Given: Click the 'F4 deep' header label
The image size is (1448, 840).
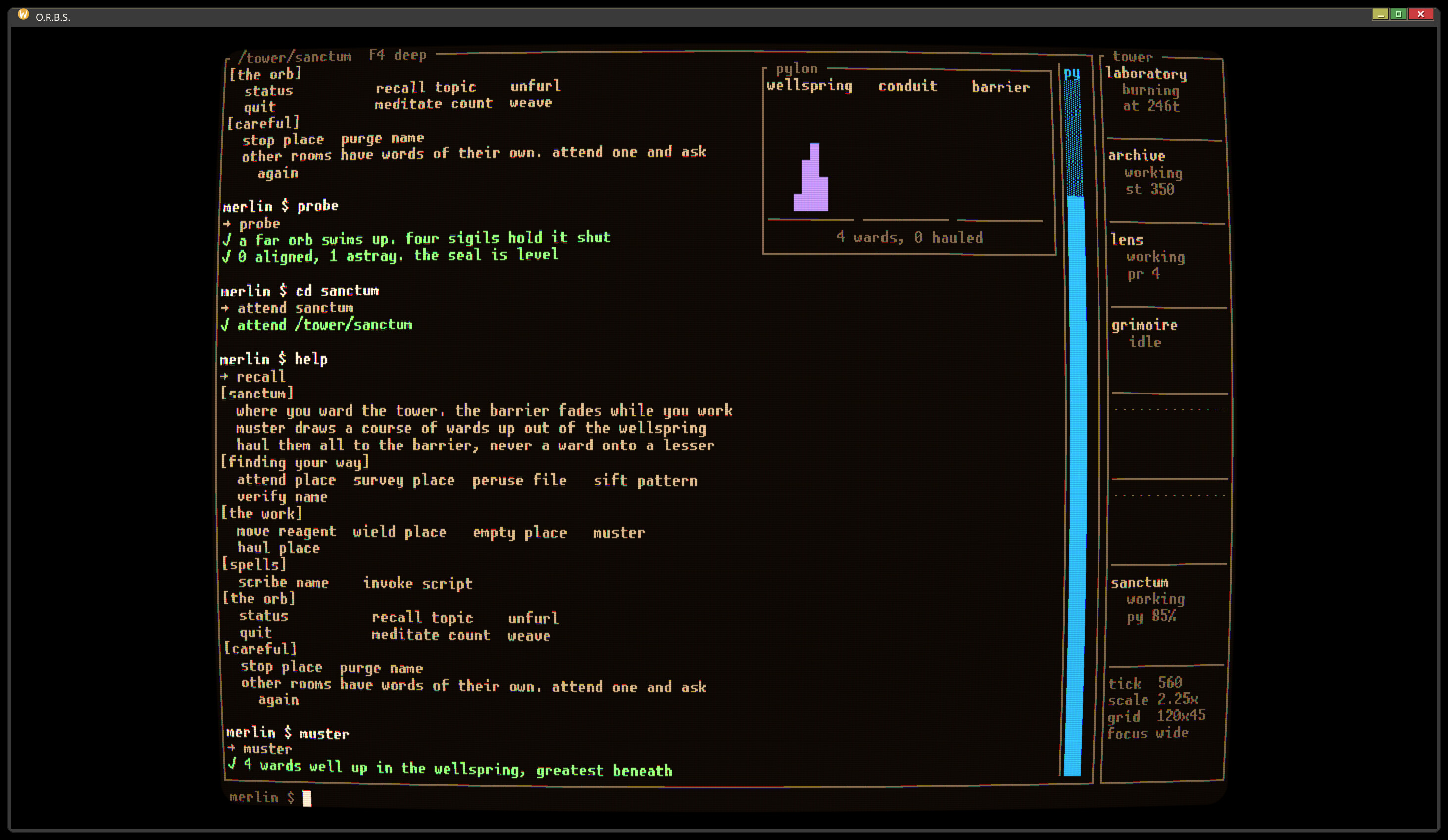Looking at the screenshot, I should point(398,55).
